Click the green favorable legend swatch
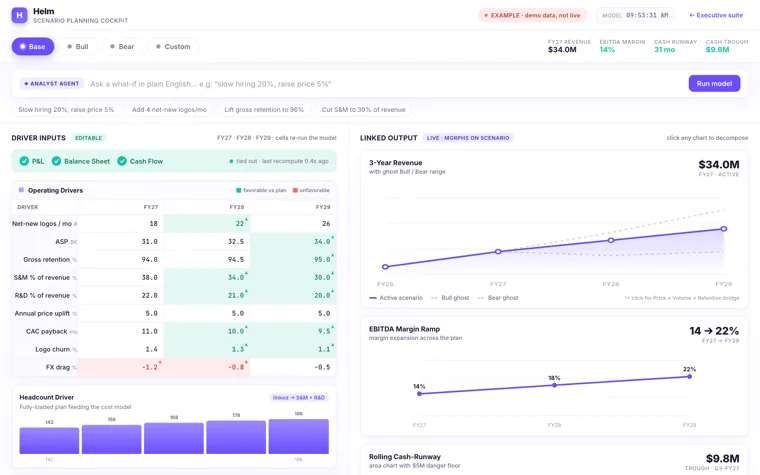 click(x=238, y=190)
